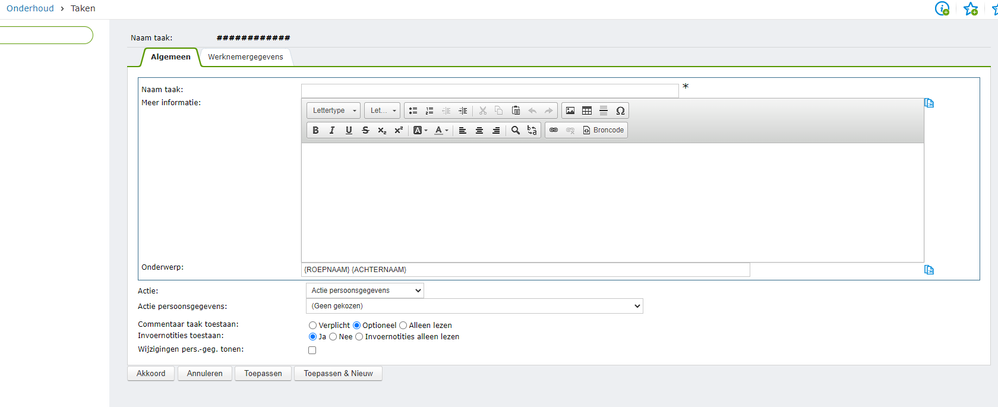Viewport: 998px width, 407px height.
Task: Open the special character Omega icon
Action: click(620, 110)
